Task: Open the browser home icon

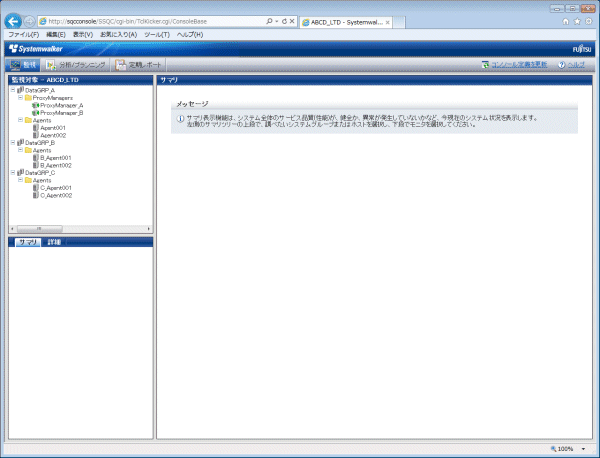Action: click(566, 21)
